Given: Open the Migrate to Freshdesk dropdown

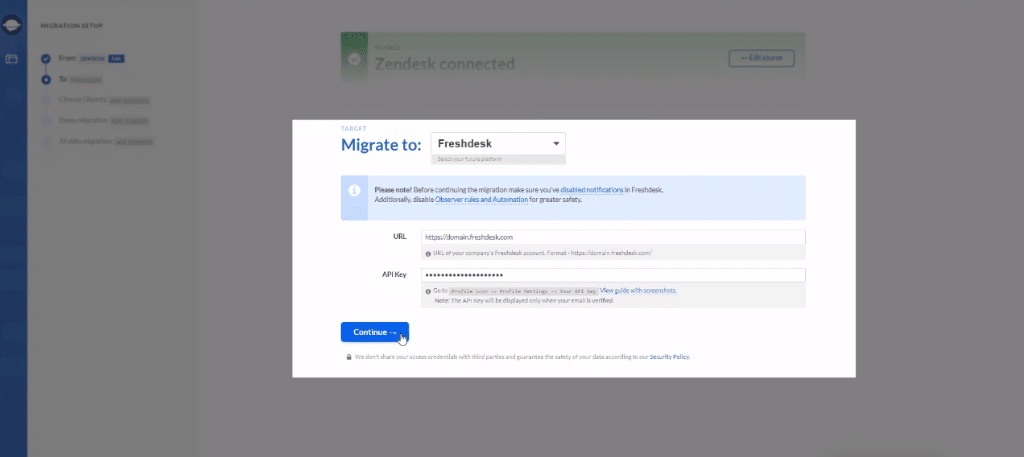Looking at the screenshot, I should click(x=498, y=144).
